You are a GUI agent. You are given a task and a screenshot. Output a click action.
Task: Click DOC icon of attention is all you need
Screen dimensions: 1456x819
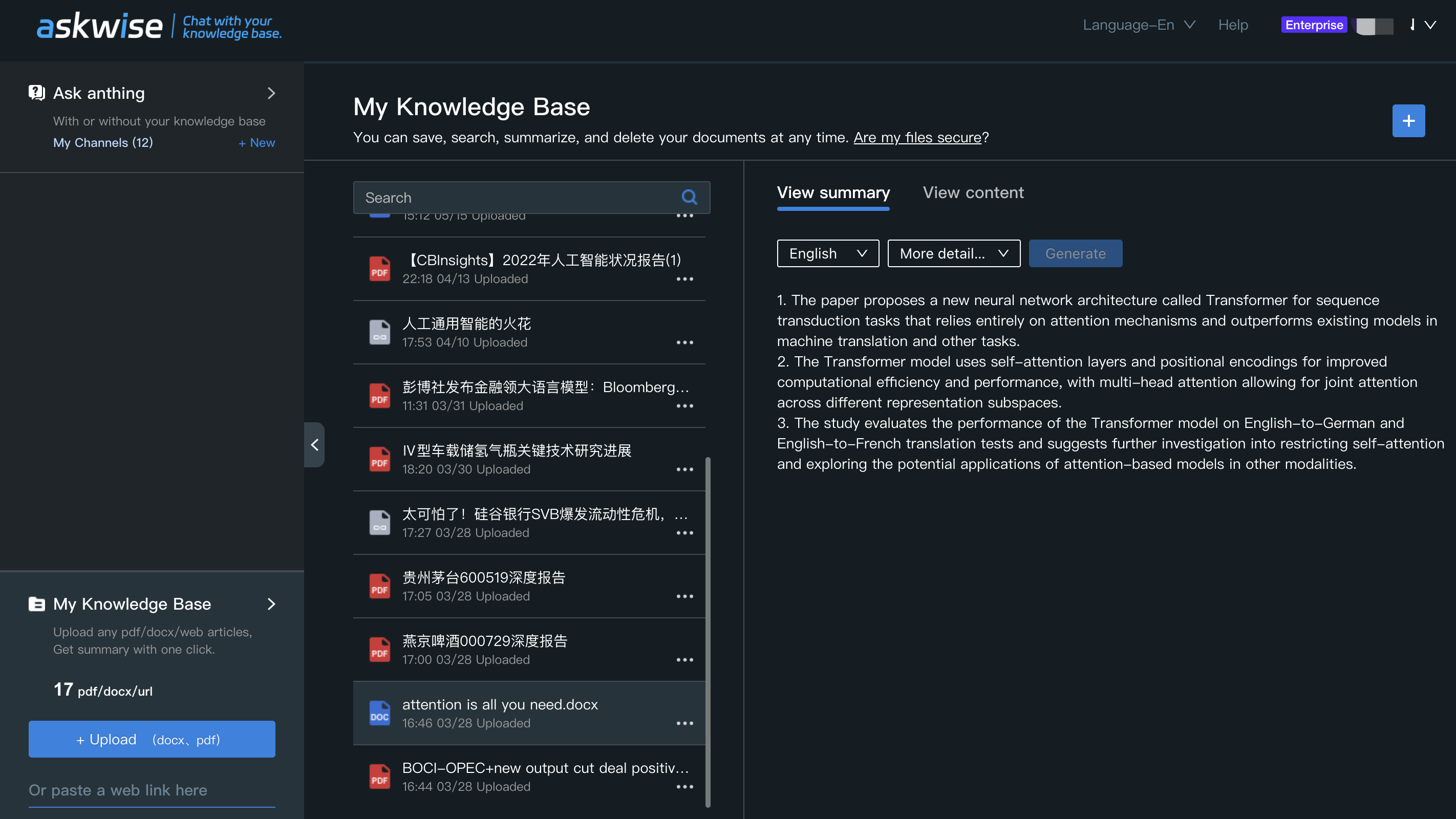[379, 713]
